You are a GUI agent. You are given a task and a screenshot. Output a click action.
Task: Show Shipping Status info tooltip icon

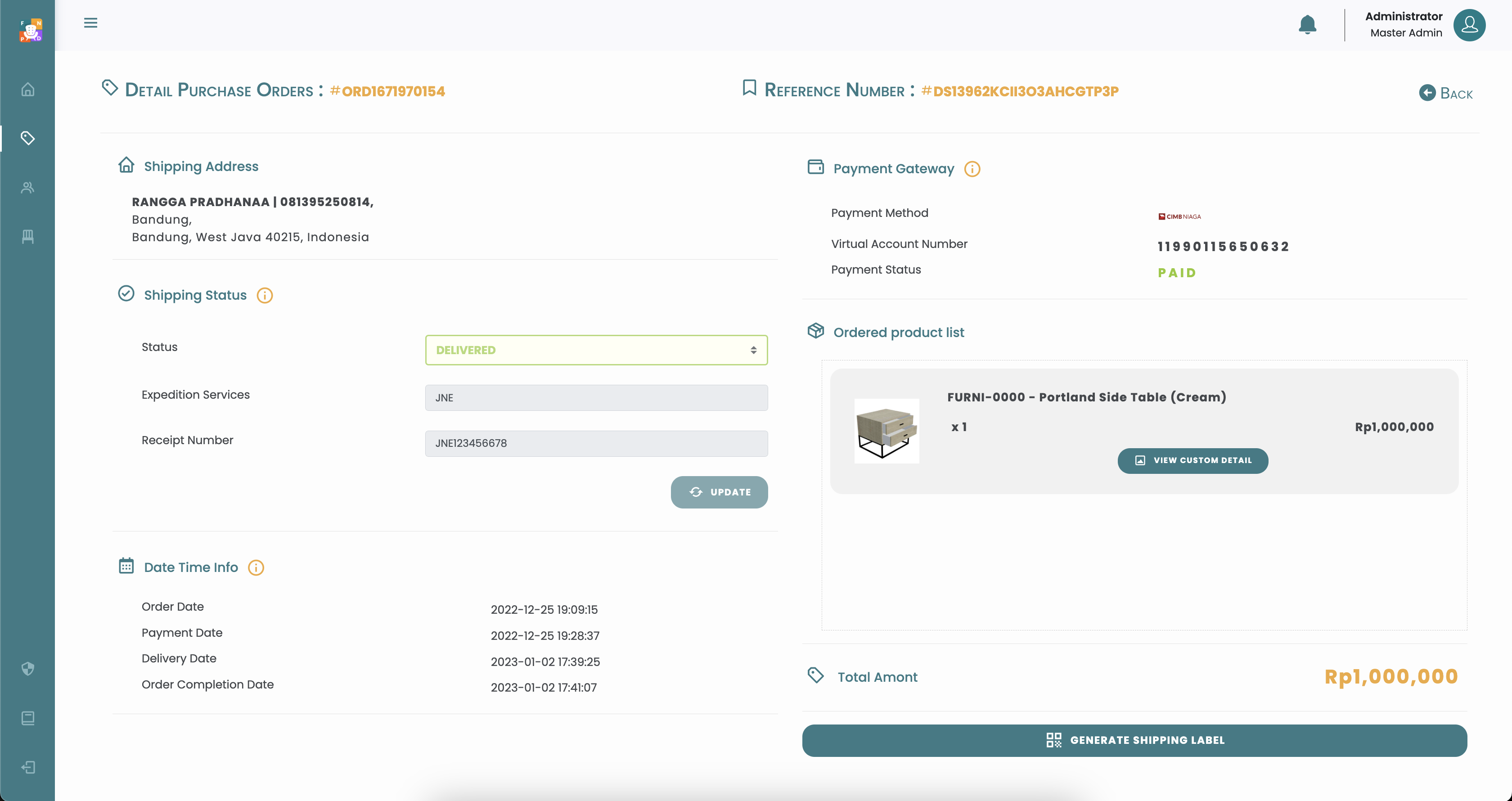click(x=265, y=295)
